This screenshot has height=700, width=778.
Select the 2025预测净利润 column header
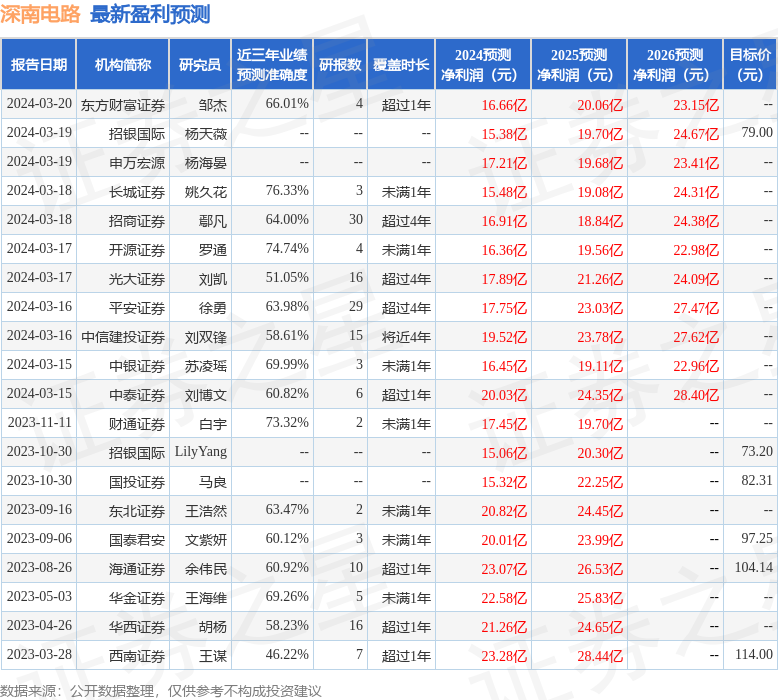pos(579,64)
